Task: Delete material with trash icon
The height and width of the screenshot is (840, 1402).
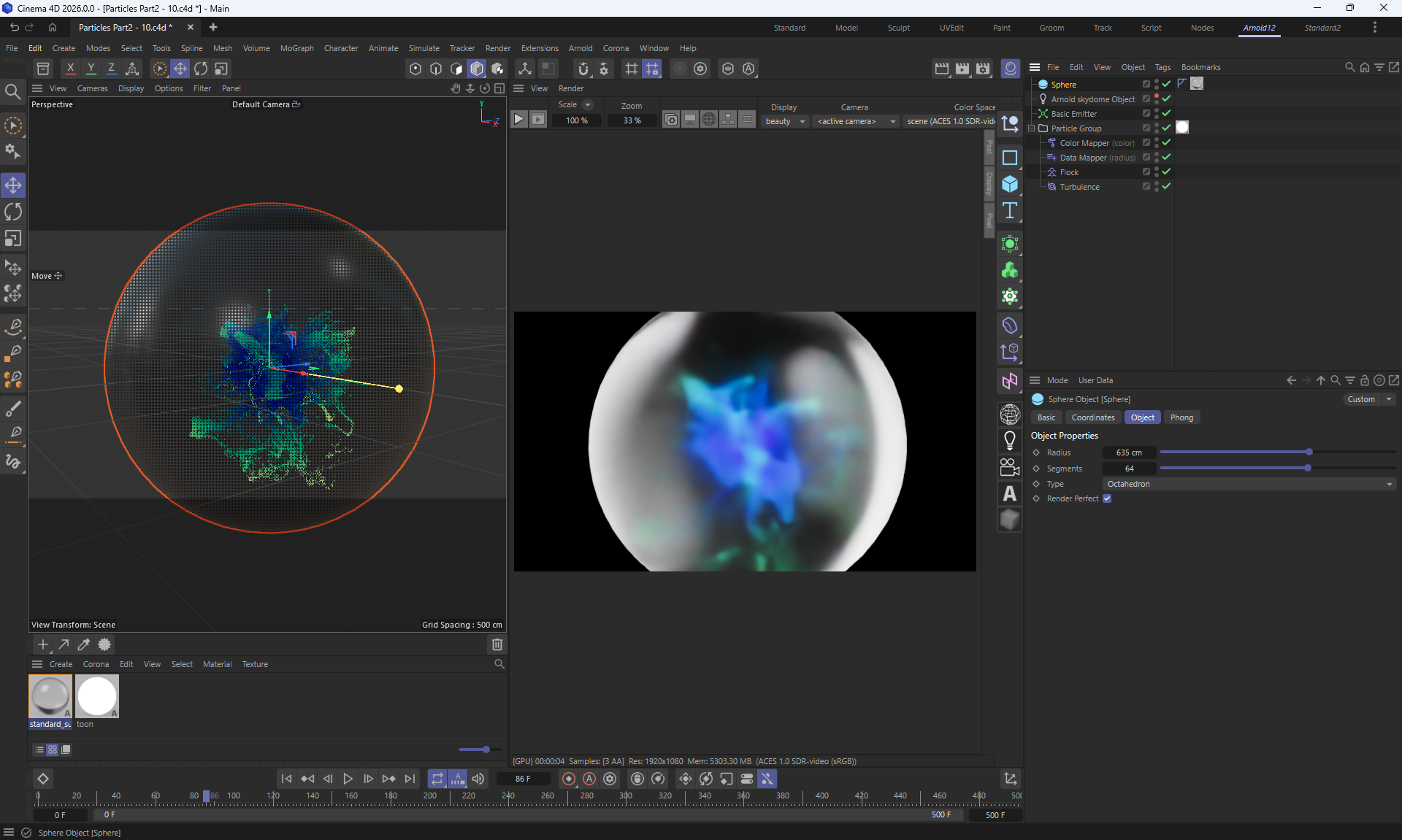Action: coord(497,644)
